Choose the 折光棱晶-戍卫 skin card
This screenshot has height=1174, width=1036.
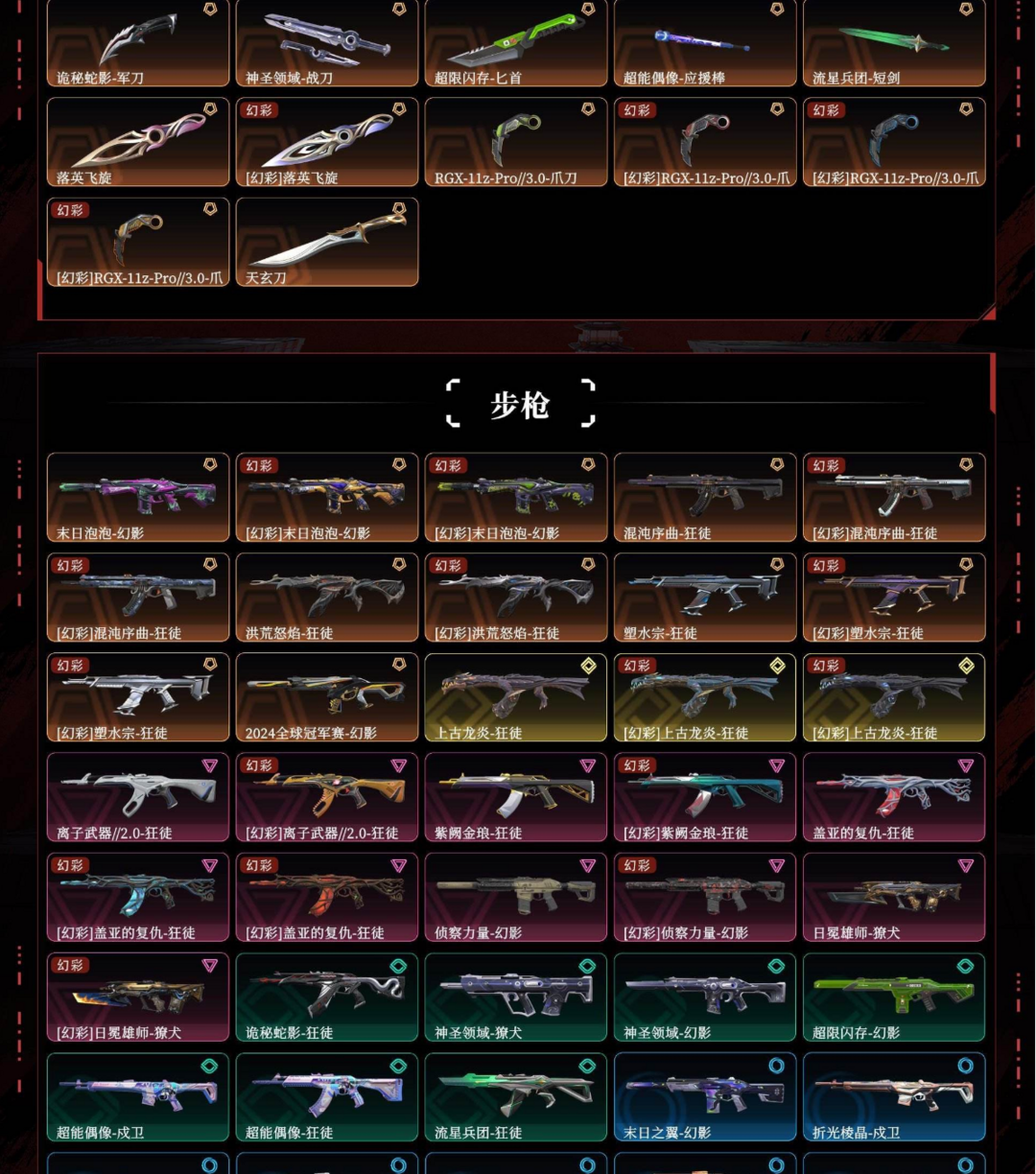coord(894,1097)
